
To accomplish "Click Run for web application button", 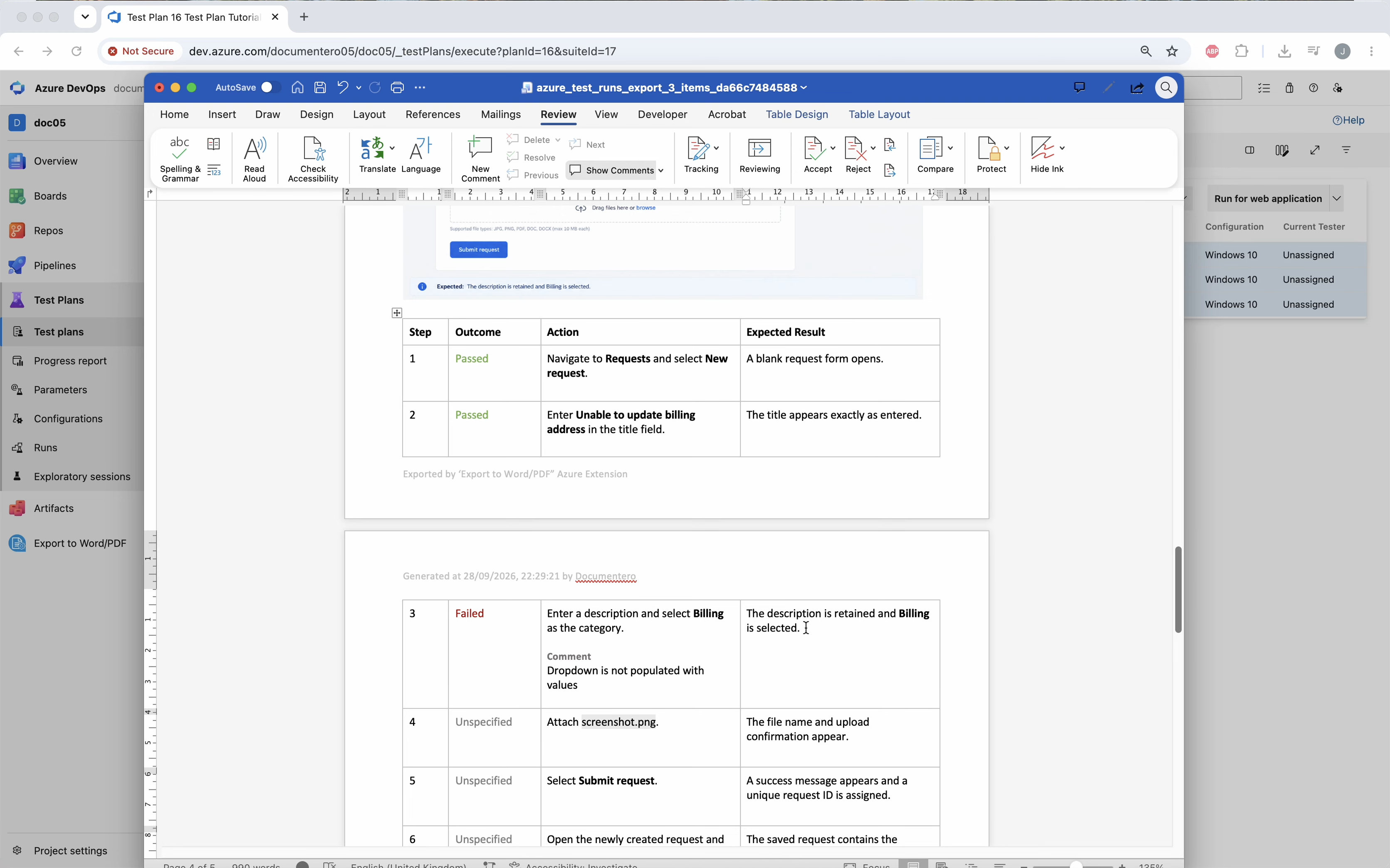I will click(1268, 199).
